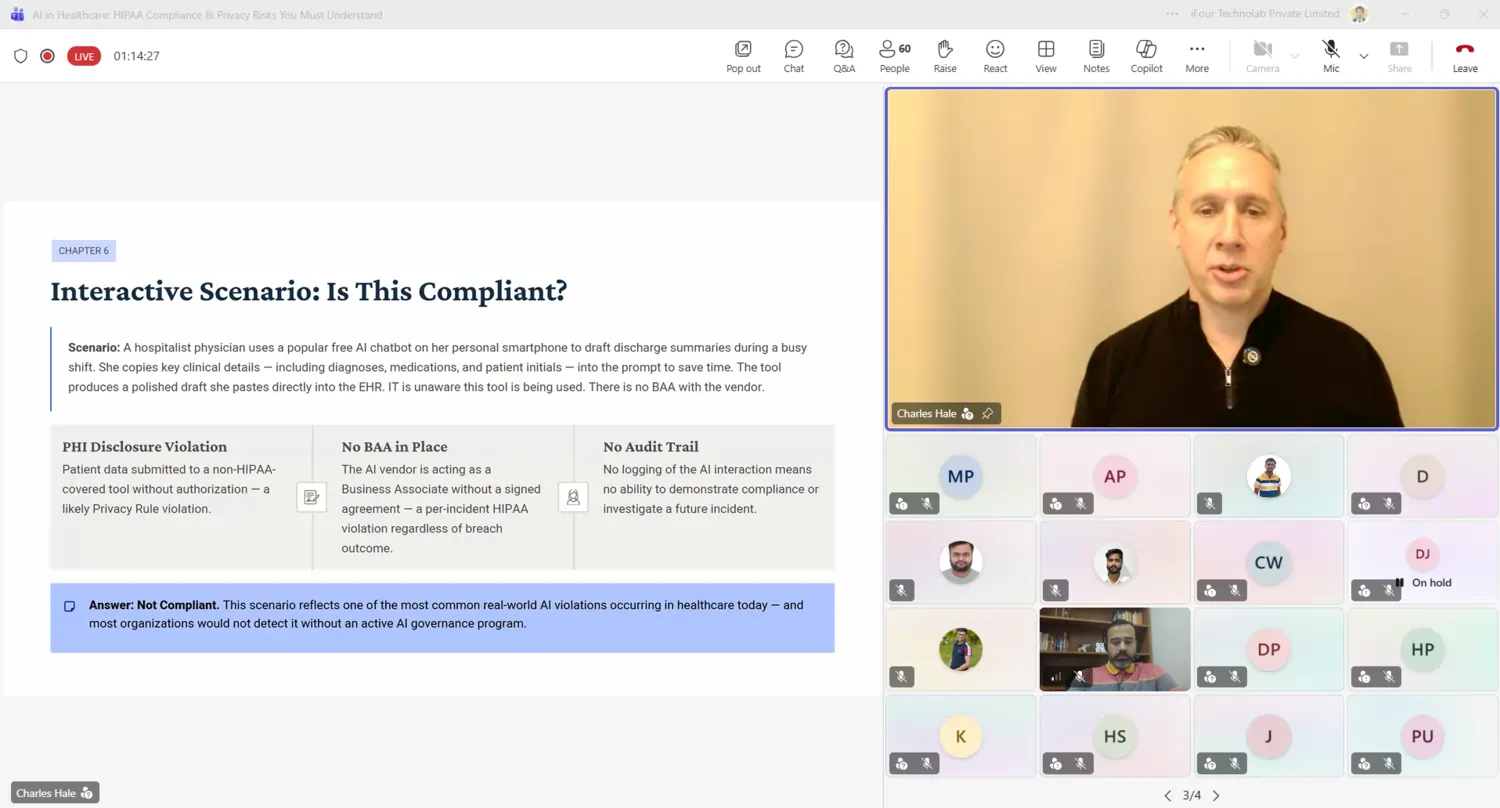Toggle the microphone mute
1500x808 pixels.
point(1331,56)
